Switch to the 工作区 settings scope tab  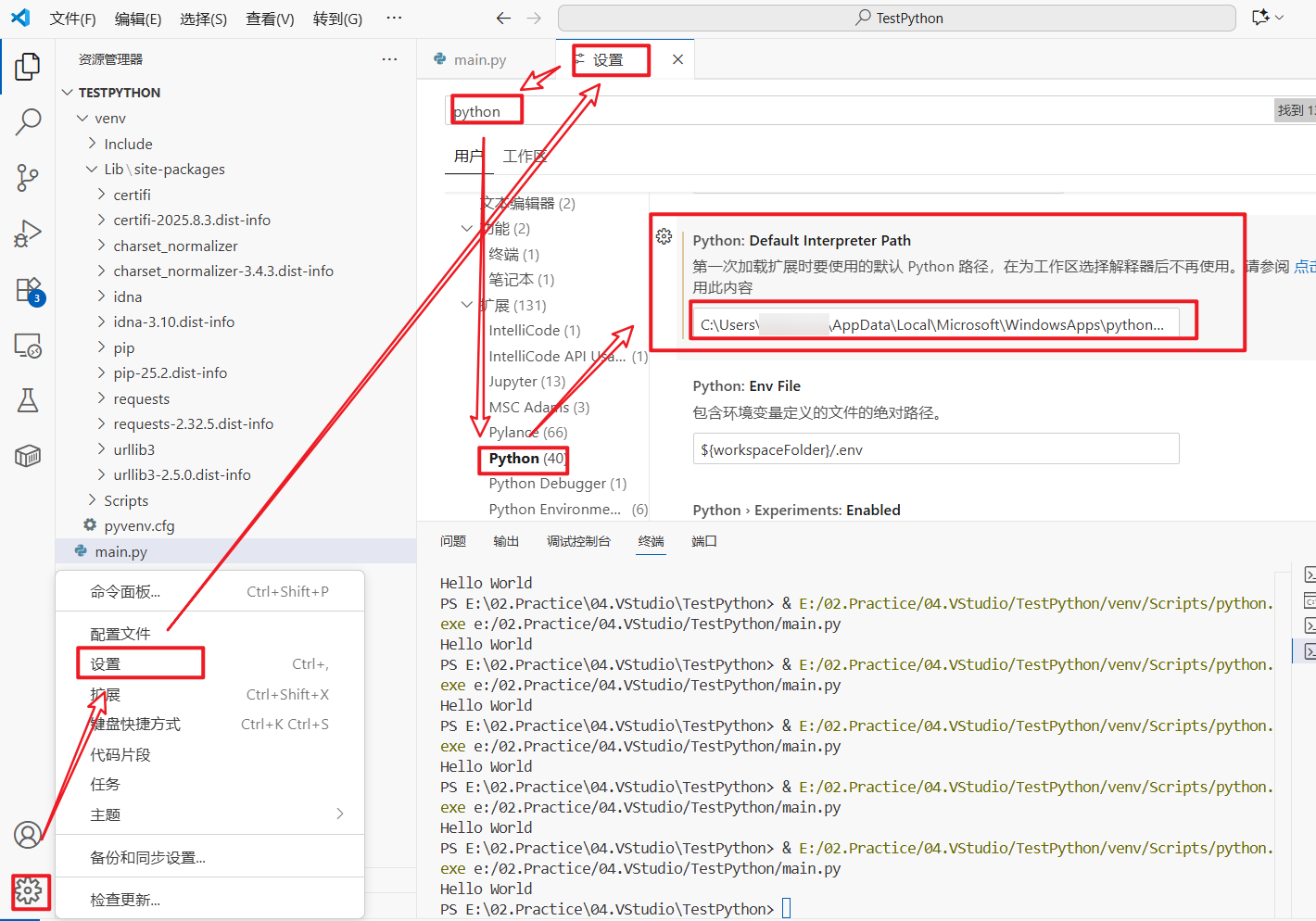[525, 156]
